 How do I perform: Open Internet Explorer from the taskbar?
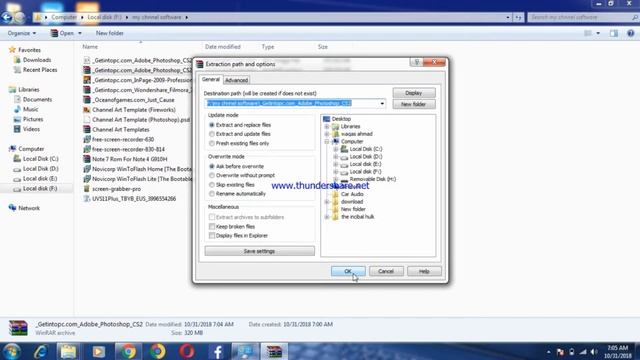[41, 351]
